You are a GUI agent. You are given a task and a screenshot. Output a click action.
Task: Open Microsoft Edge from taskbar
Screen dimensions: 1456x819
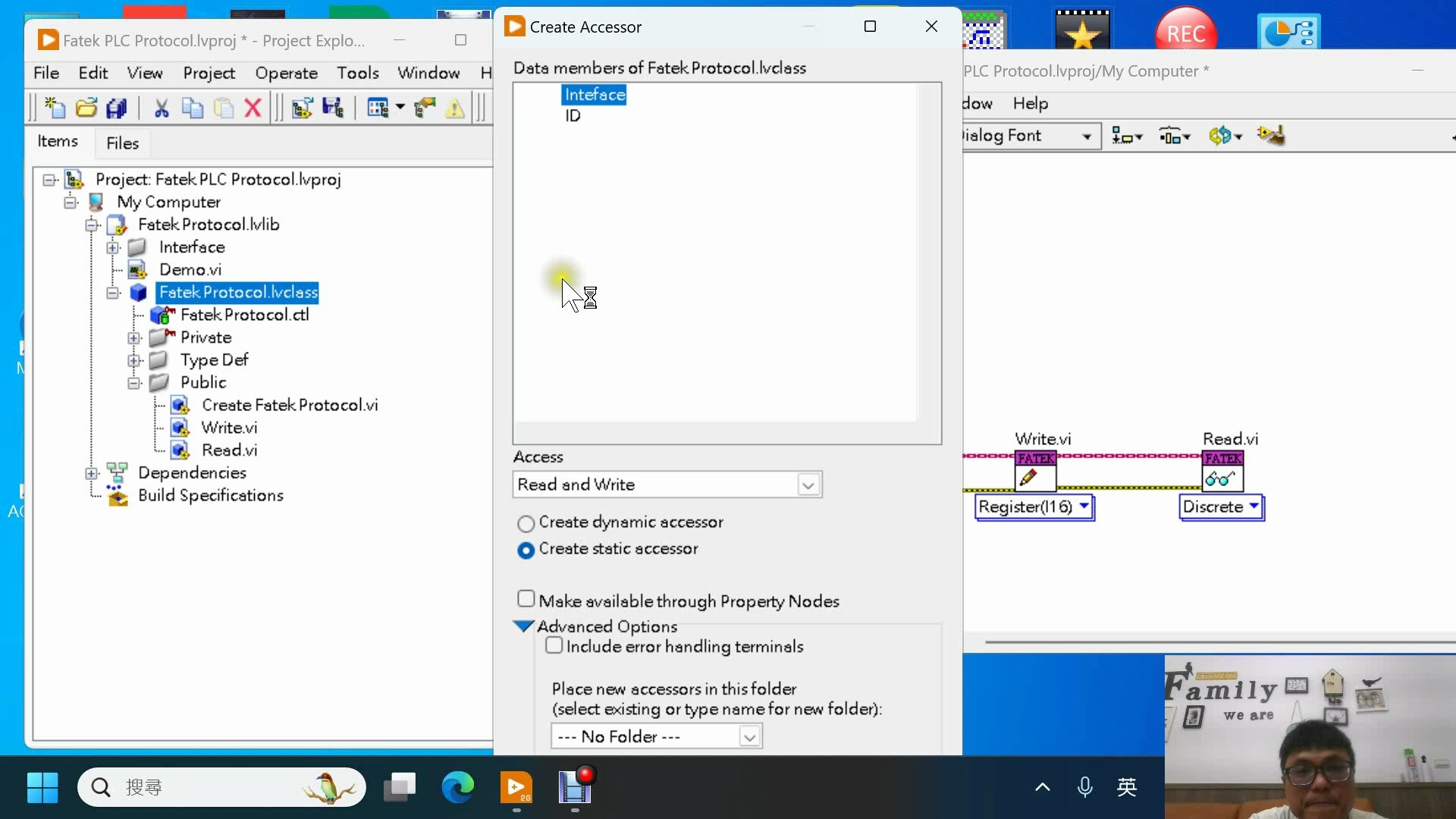point(458,787)
